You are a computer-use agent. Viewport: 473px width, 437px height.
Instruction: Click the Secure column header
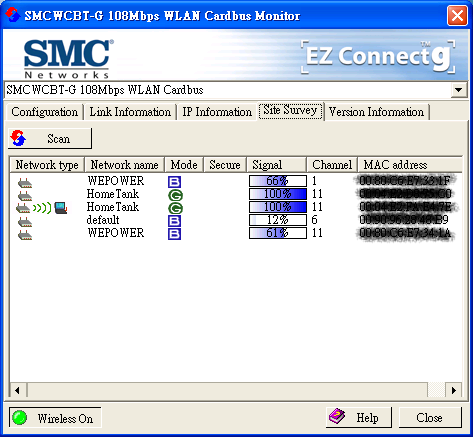coord(225,165)
